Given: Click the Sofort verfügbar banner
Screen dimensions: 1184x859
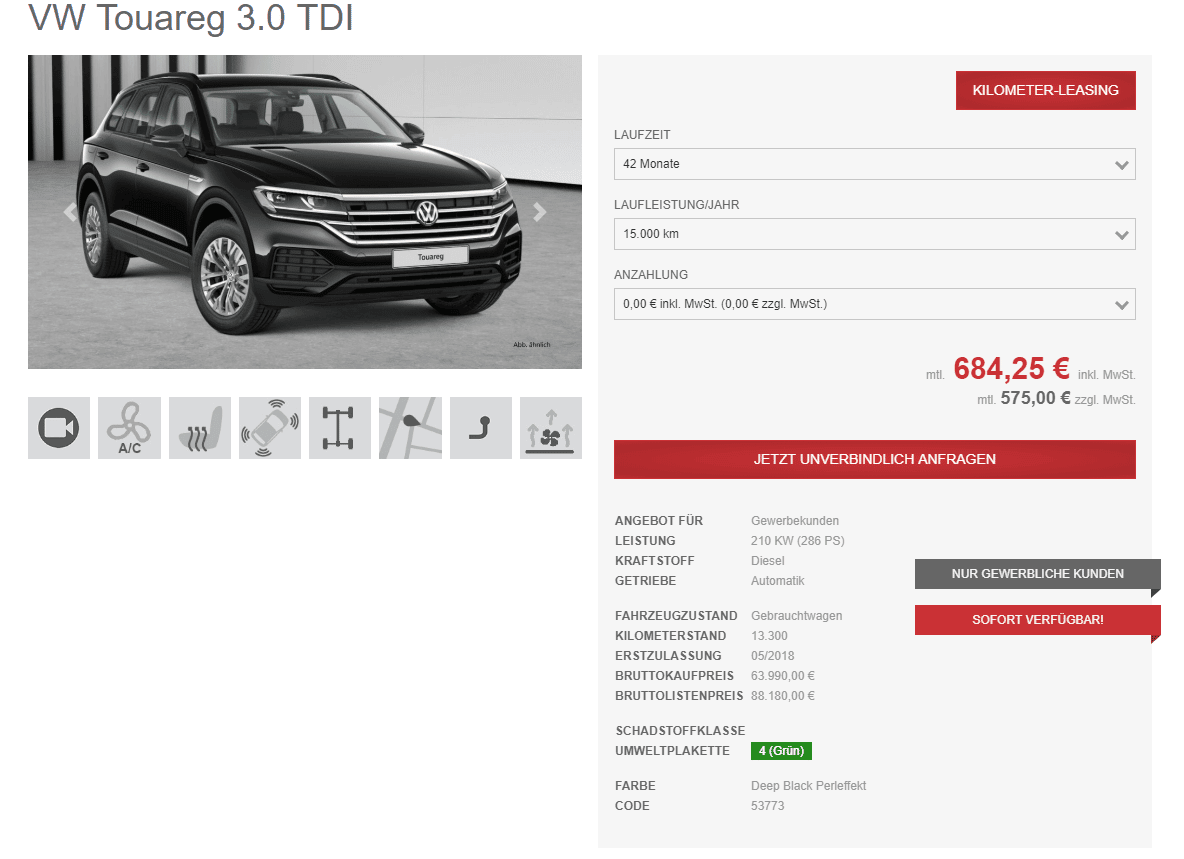Looking at the screenshot, I should (x=1038, y=620).
